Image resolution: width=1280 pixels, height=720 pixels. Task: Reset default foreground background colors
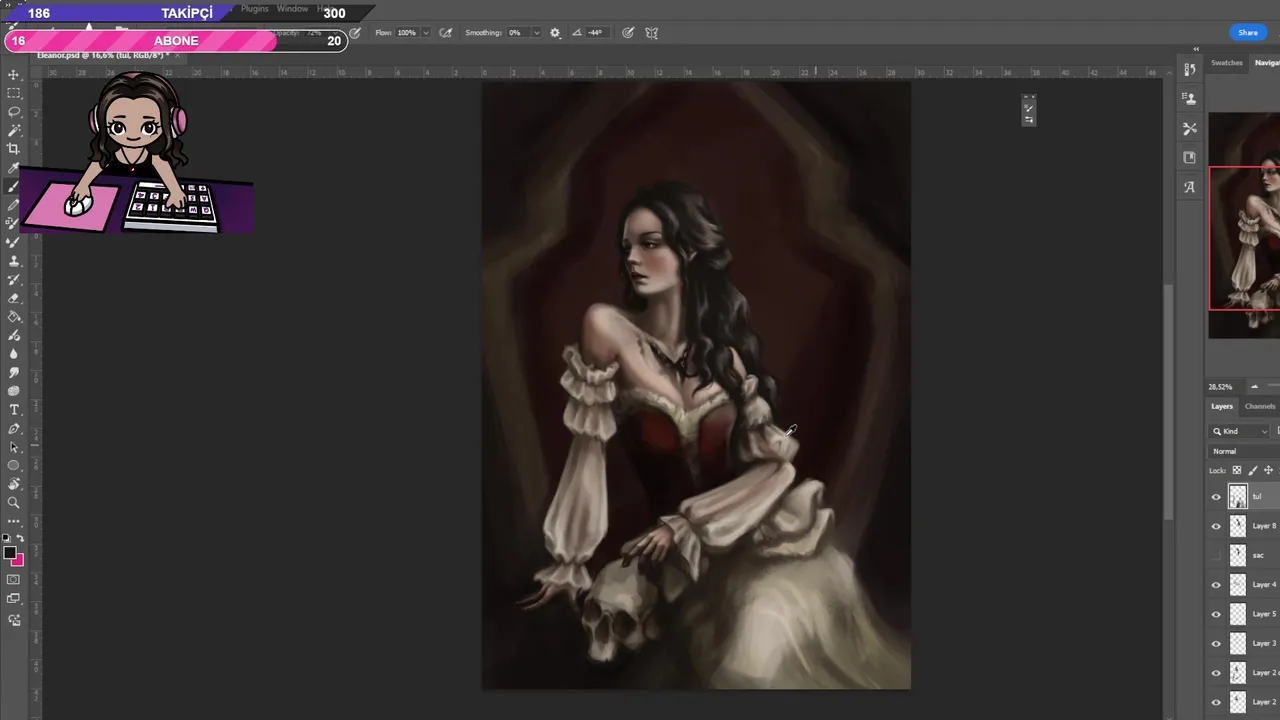[7, 538]
